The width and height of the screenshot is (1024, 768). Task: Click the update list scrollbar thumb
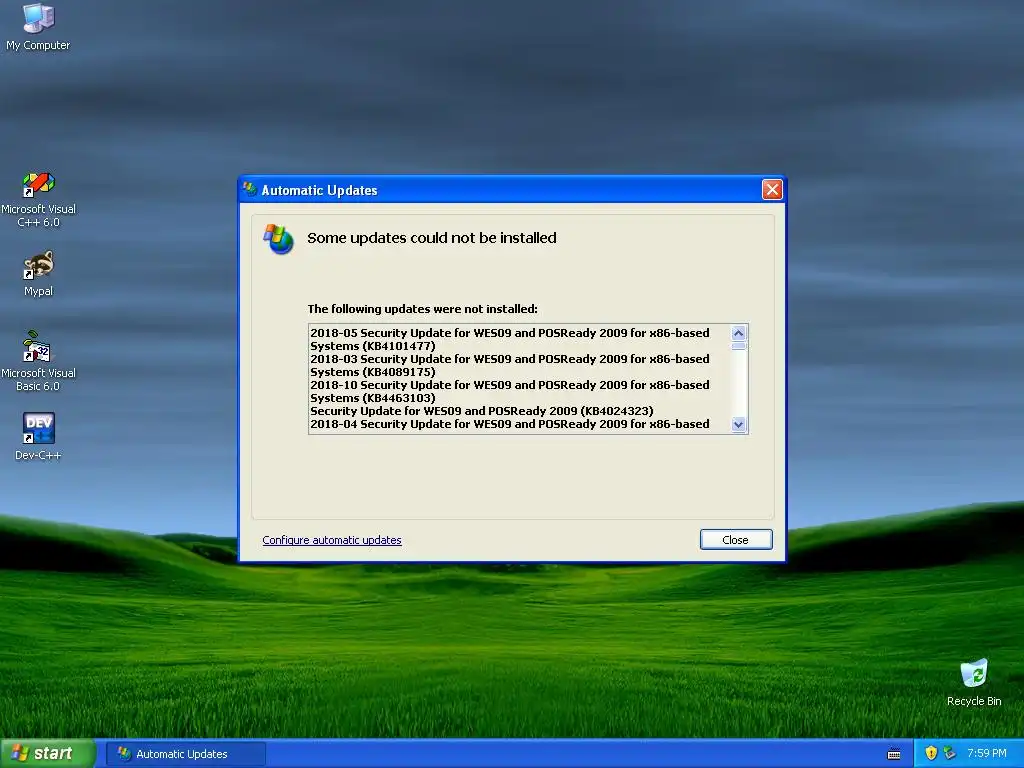[x=738, y=346]
